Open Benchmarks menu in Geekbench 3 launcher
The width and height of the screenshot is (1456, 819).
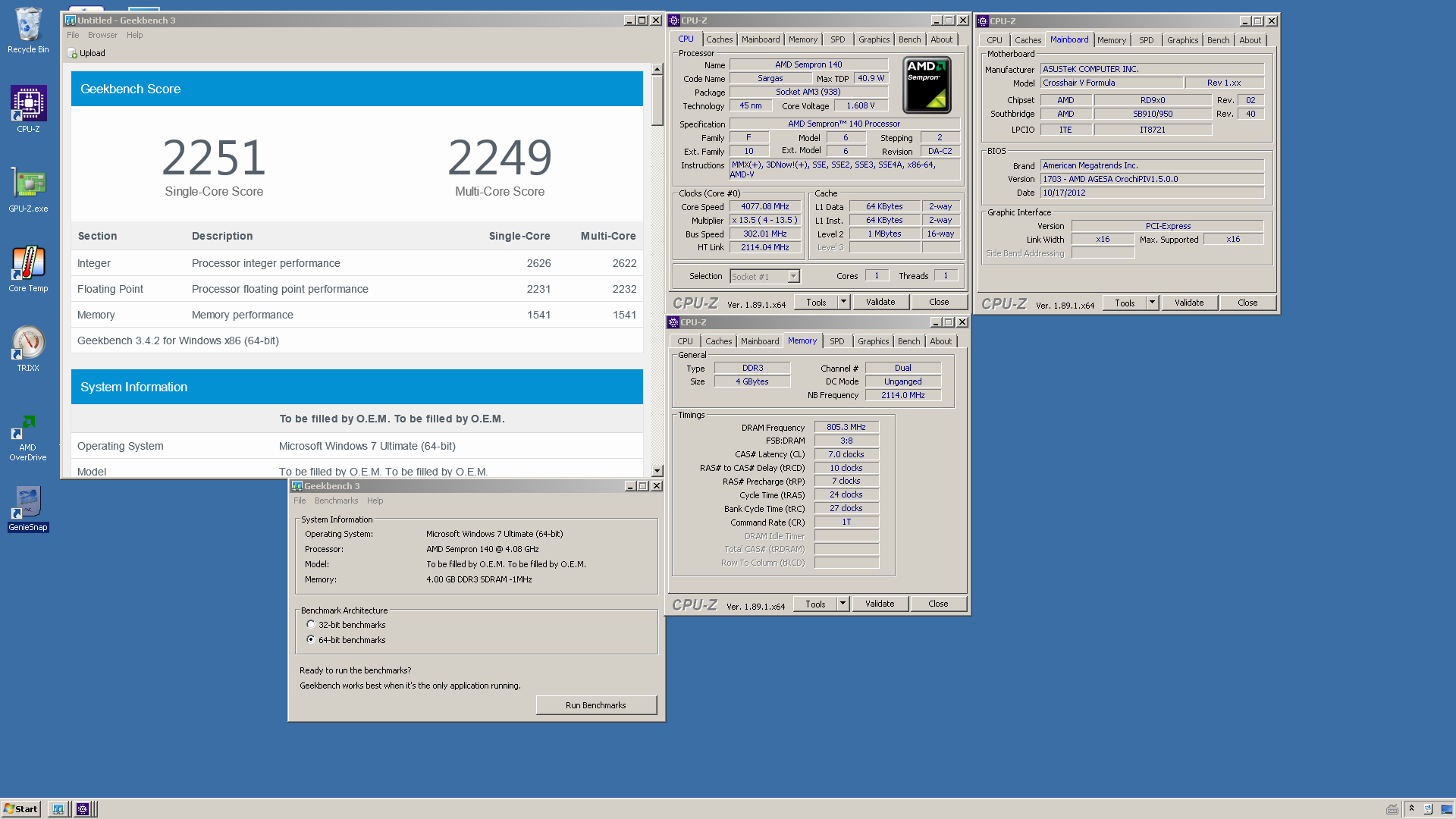click(336, 500)
